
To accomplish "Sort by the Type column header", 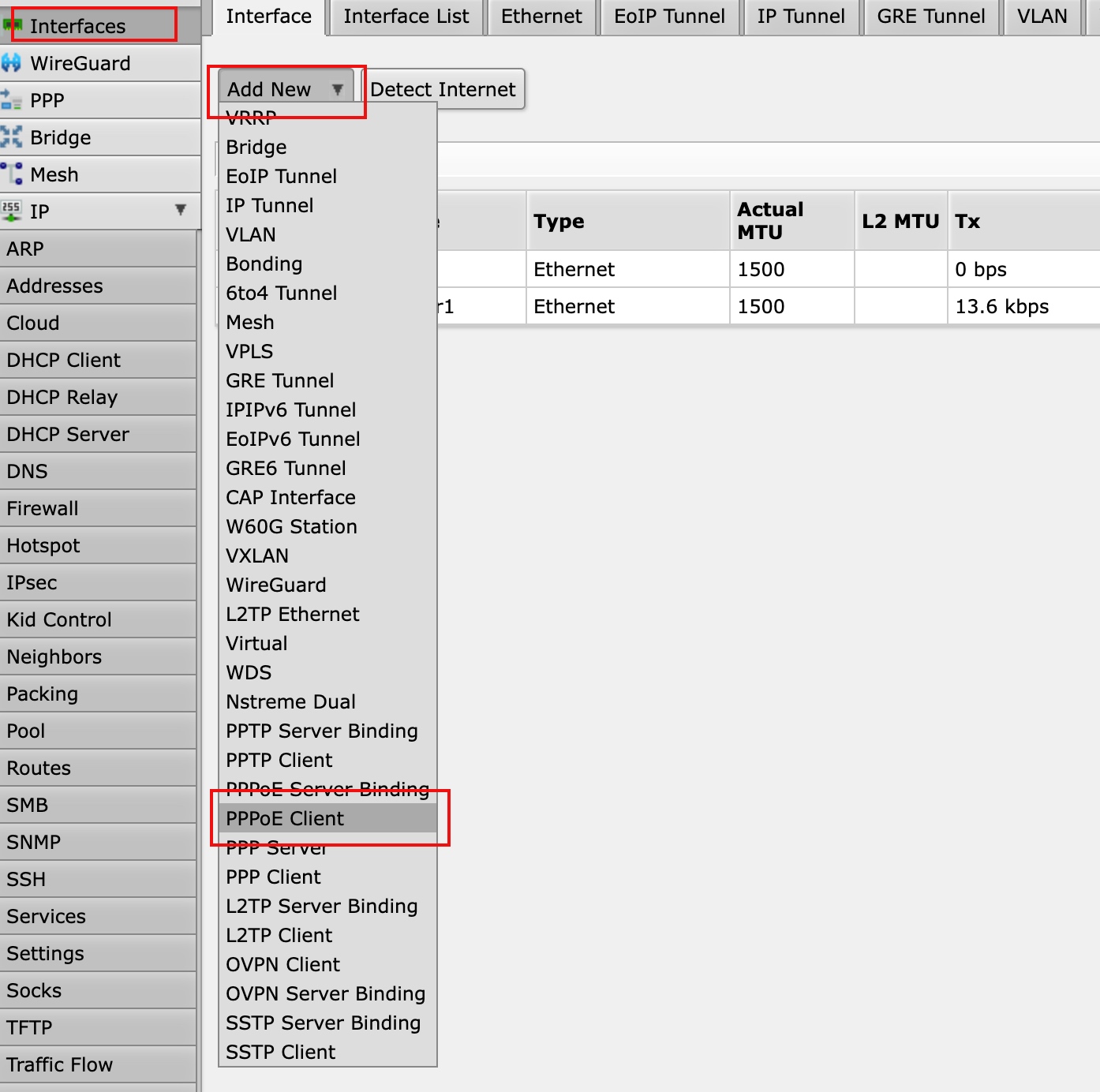I will coord(559,222).
